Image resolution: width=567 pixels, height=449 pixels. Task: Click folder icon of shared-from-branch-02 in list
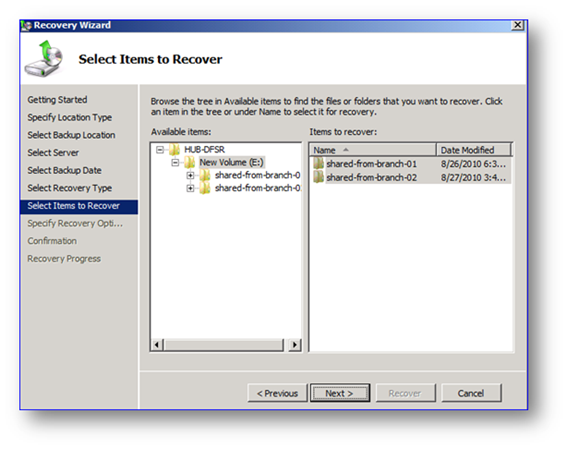pos(319,177)
